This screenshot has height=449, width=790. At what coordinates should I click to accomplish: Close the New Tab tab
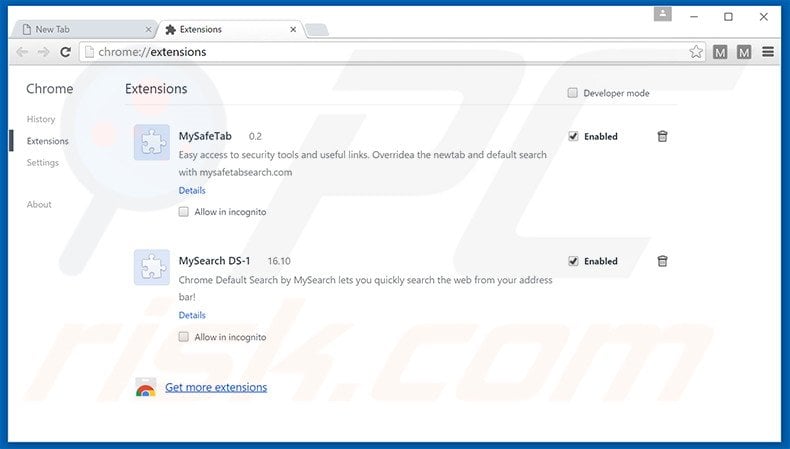pos(148,30)
